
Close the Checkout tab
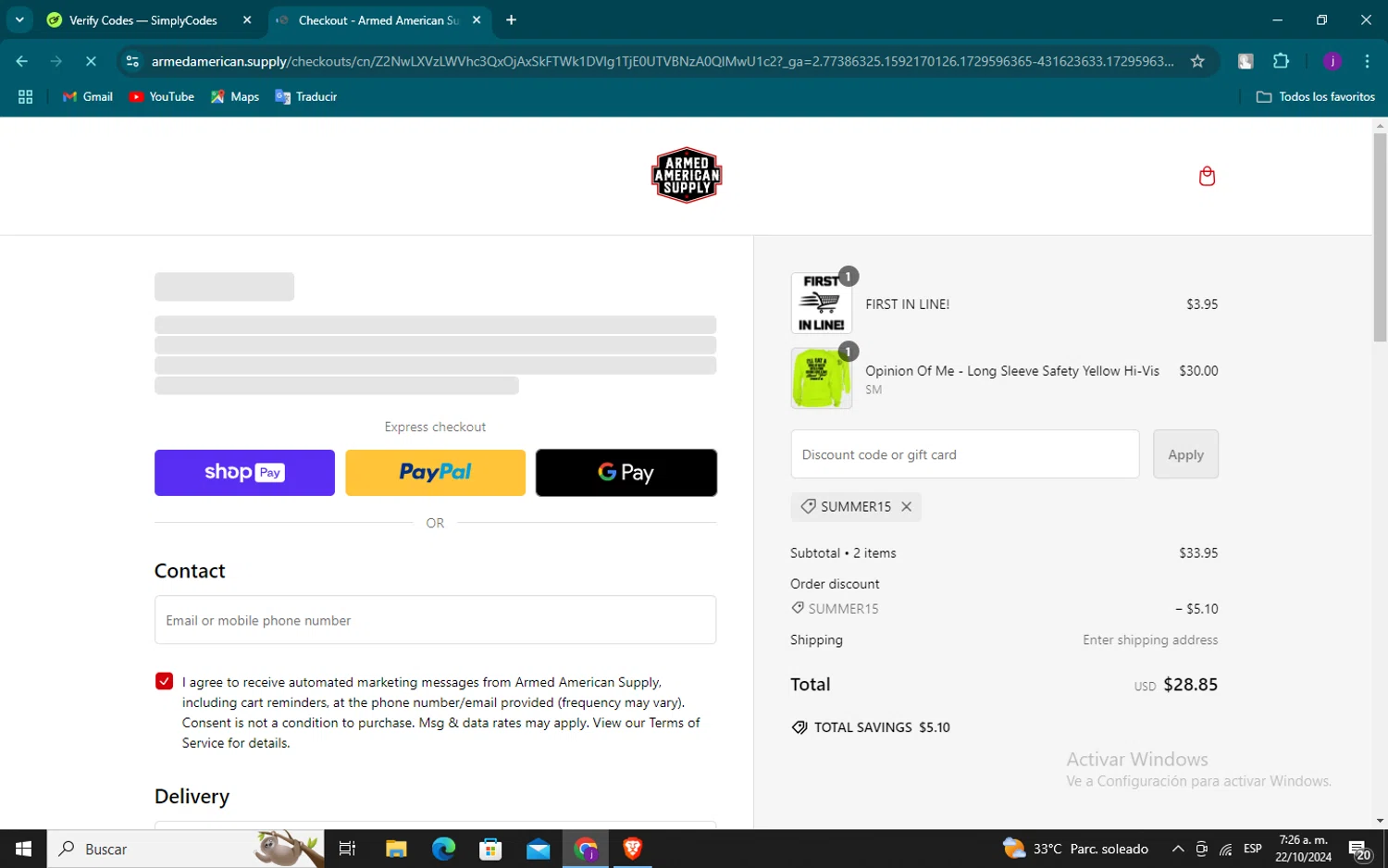[477, 20]
